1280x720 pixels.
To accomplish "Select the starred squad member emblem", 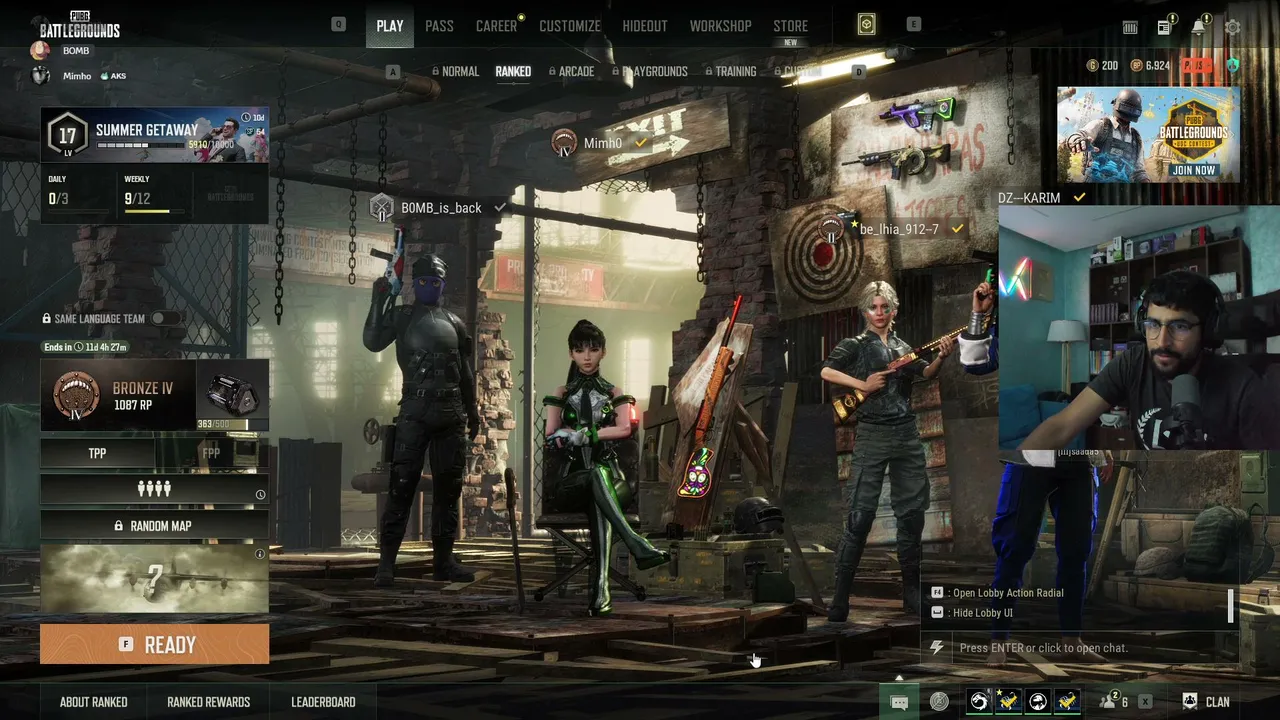I will click(x=1008, y=702).
